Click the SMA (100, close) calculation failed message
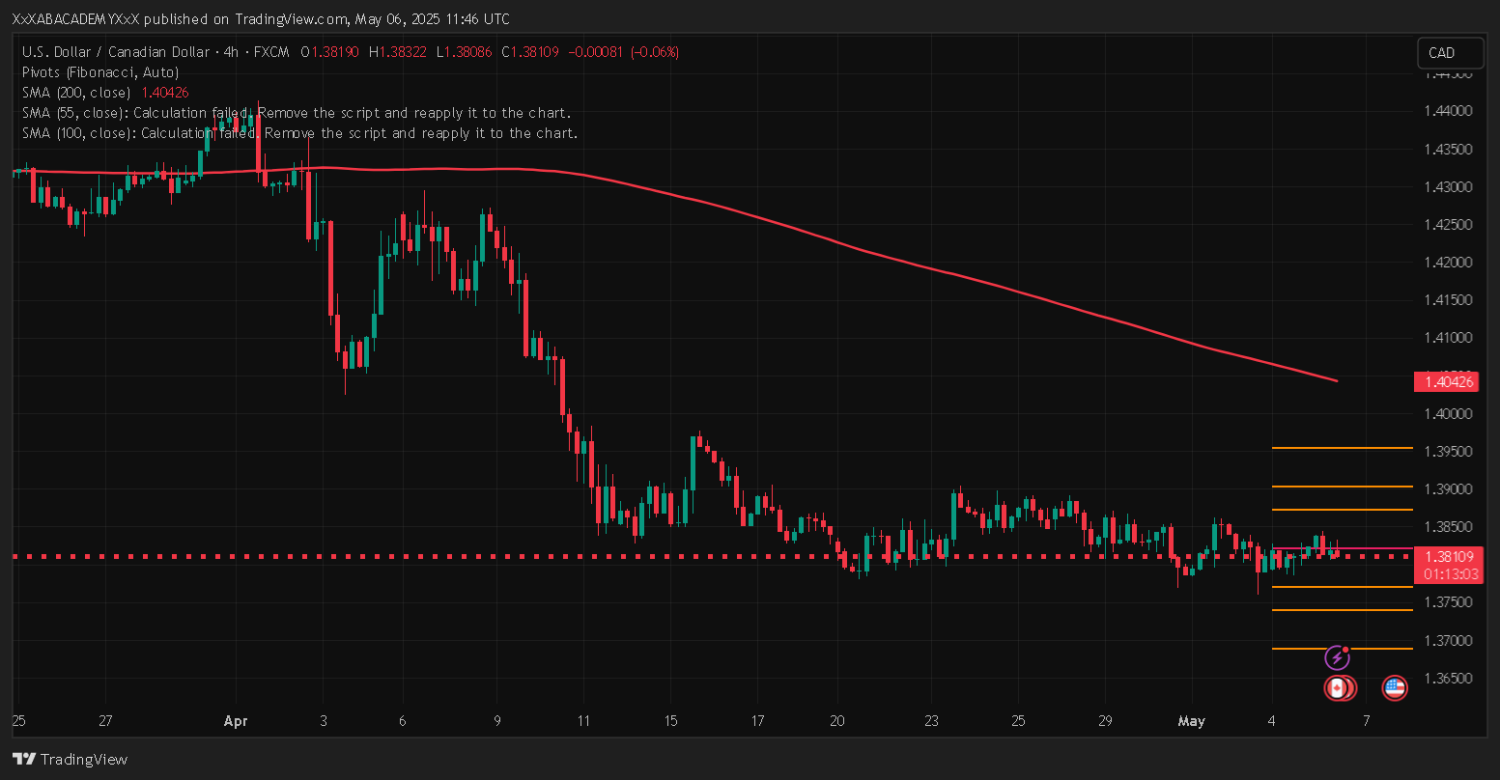Image resolution: width=1500 pixels, height=780 pixels. [x=300, y=132]
